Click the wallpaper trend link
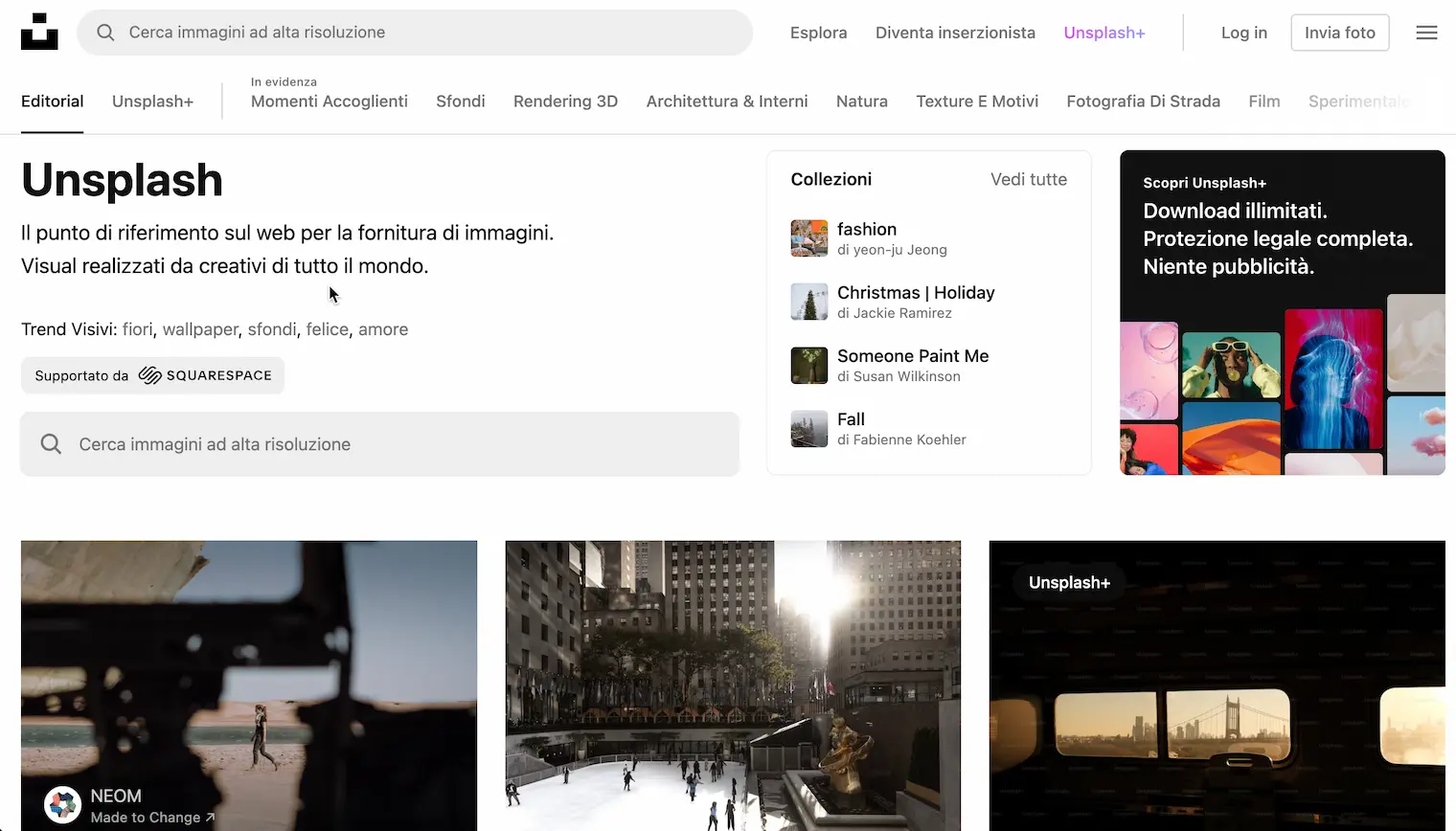1456x831 pixels. tap(200, 329)
